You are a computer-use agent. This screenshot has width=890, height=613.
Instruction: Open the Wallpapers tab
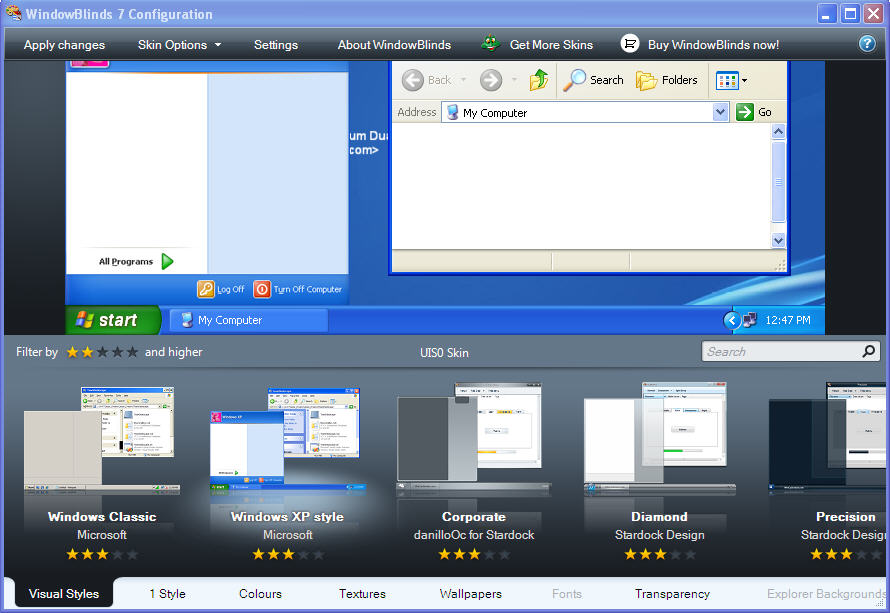pyautogui.click(x=470, y=593)
